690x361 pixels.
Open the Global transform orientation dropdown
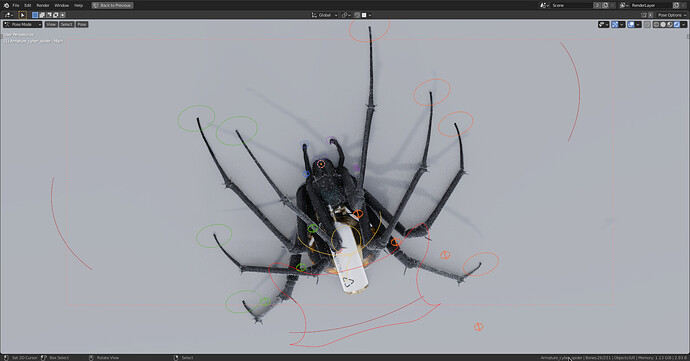[325, 15]
